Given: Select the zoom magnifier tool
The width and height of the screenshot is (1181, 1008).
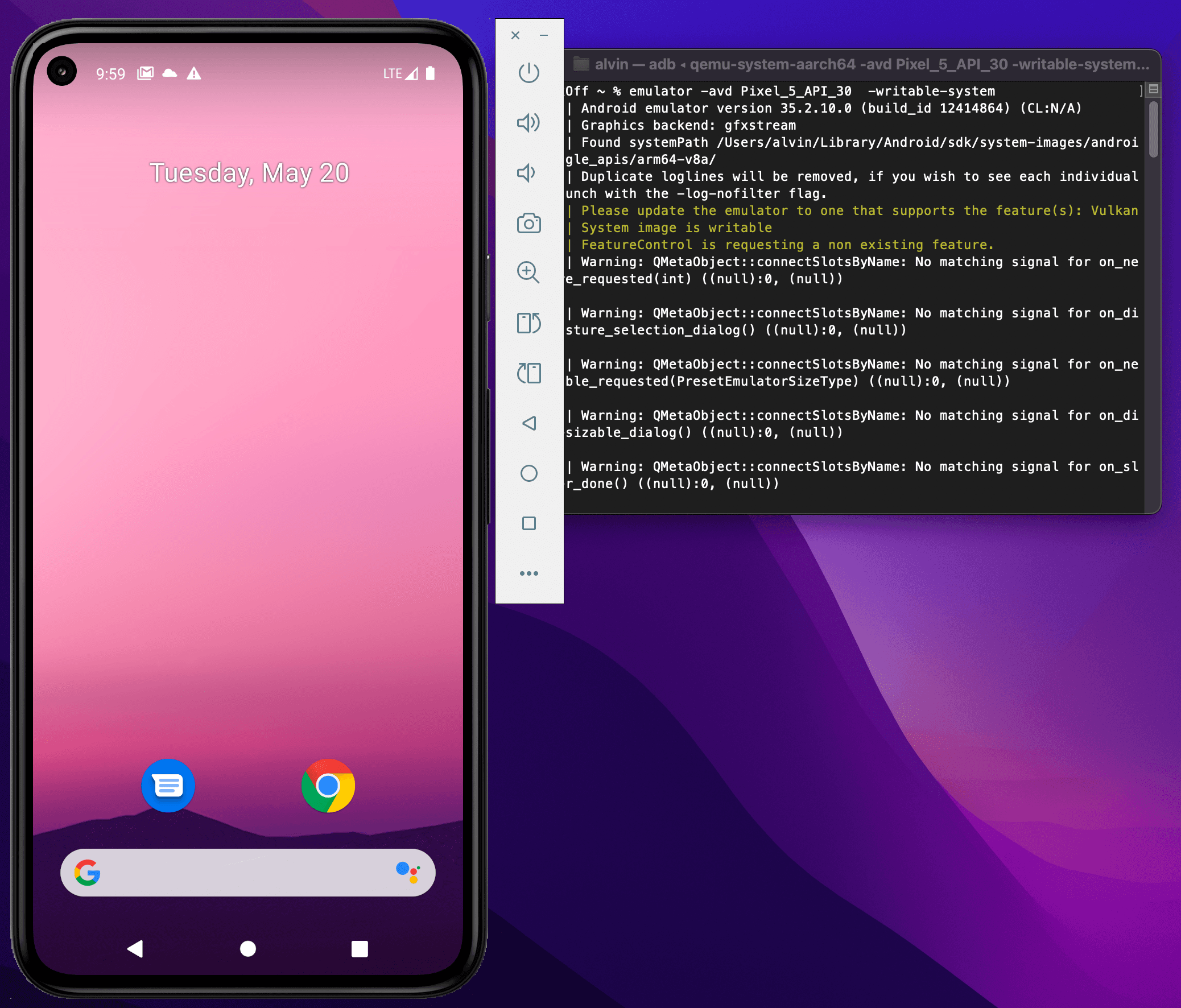Looking at the screenshot, I should [528, 272].
